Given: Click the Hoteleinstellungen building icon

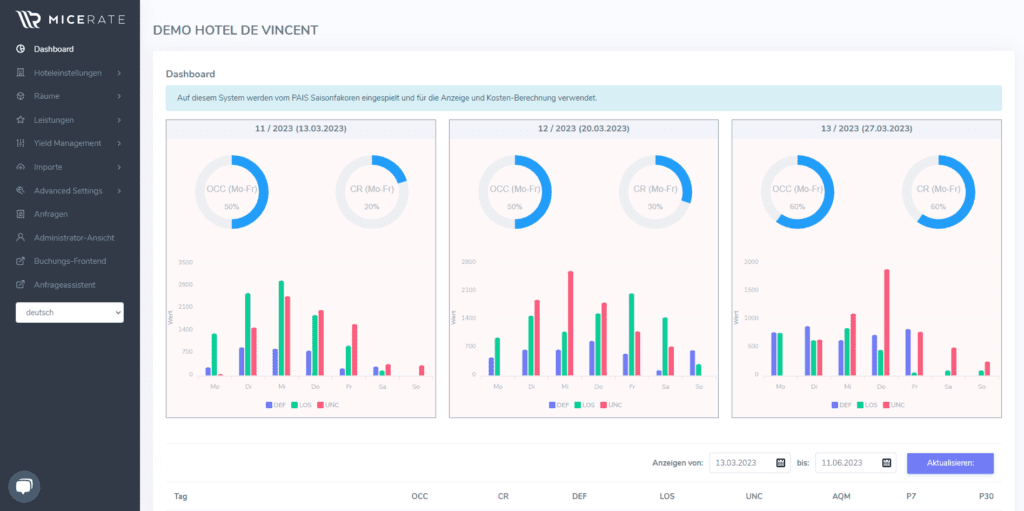Looking at the screenshot, I should [20, 72].
